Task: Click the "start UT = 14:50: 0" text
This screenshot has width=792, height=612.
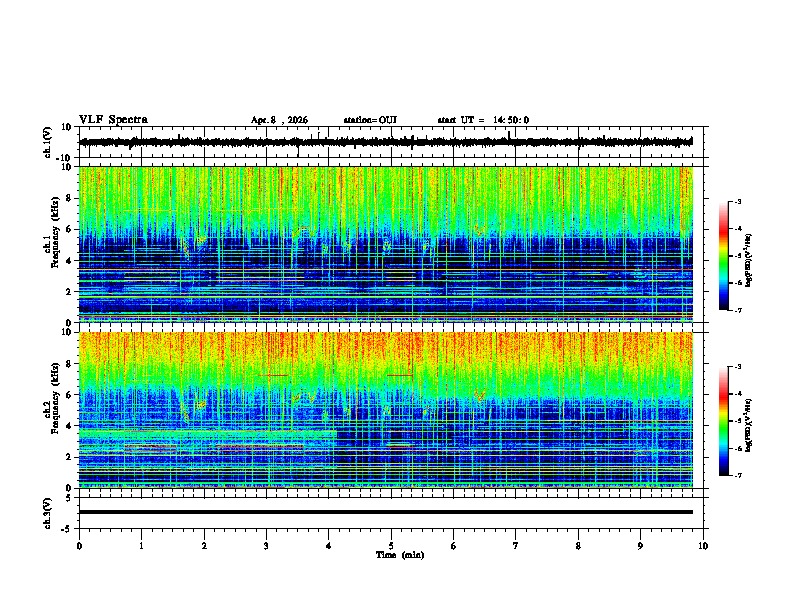Action: (x=483, y=120)
